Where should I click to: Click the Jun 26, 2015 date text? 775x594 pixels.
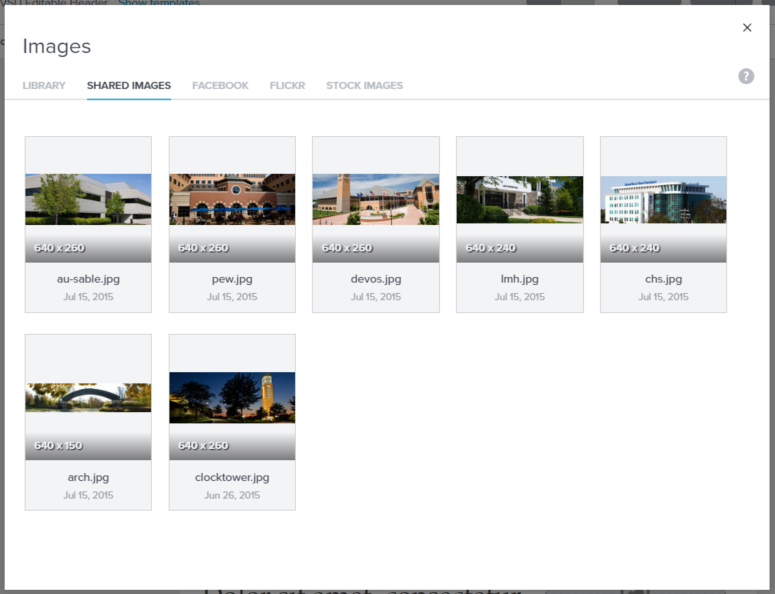(x=232, y=495)
